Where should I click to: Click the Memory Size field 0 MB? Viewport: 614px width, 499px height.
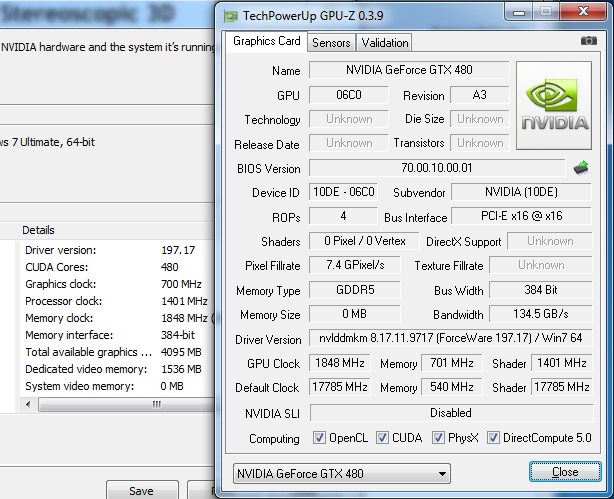point(355,314)
